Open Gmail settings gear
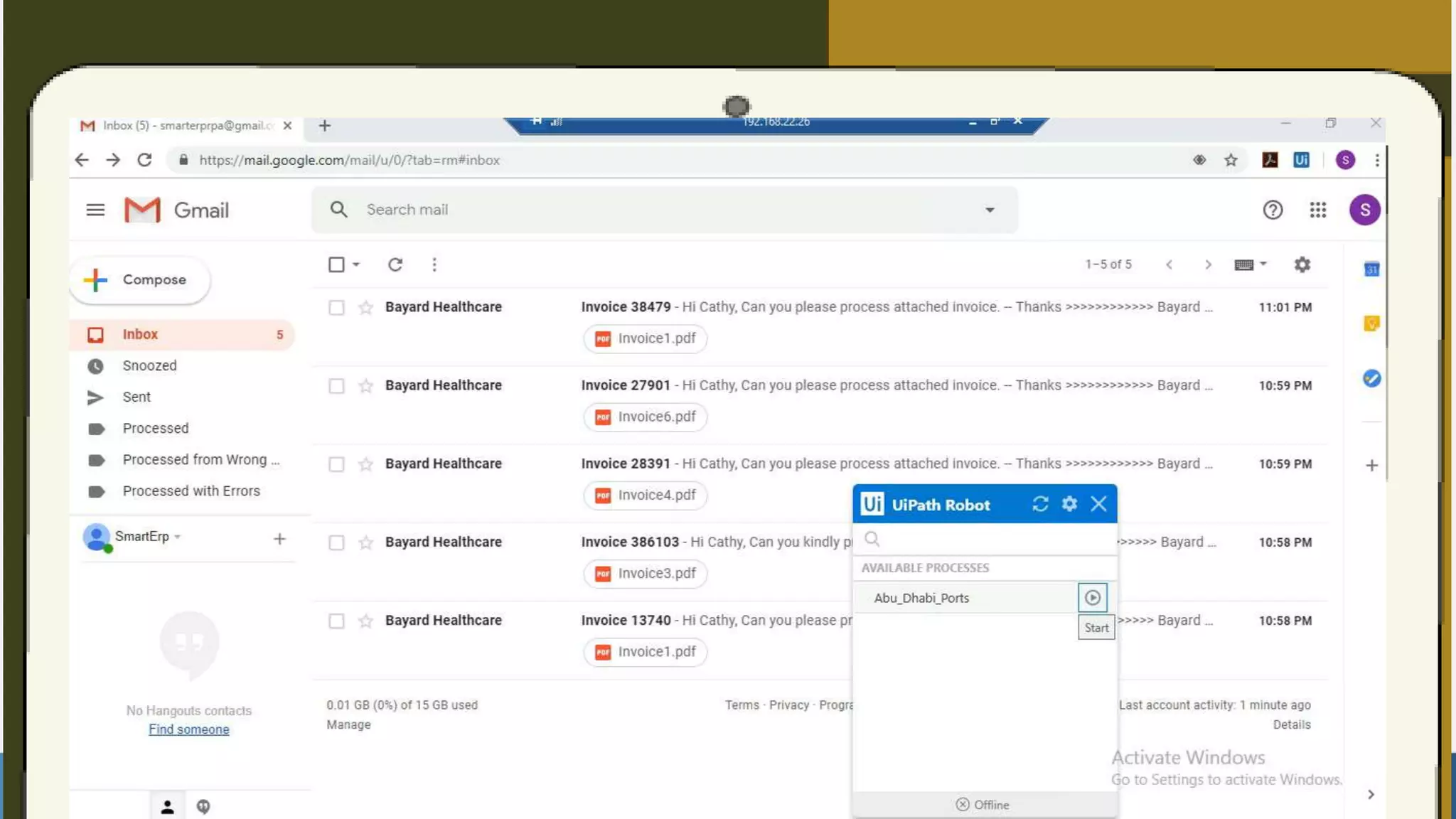Screen dimensions: 1456x819 (x=1302, y=264)
